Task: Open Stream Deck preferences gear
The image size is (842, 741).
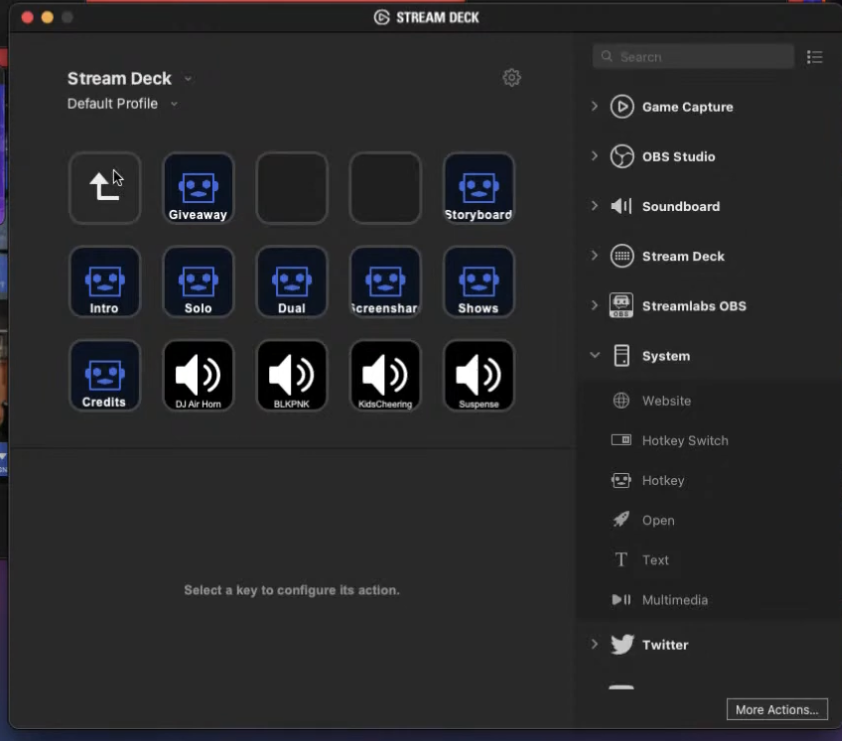Action: [x=511, y=78]
